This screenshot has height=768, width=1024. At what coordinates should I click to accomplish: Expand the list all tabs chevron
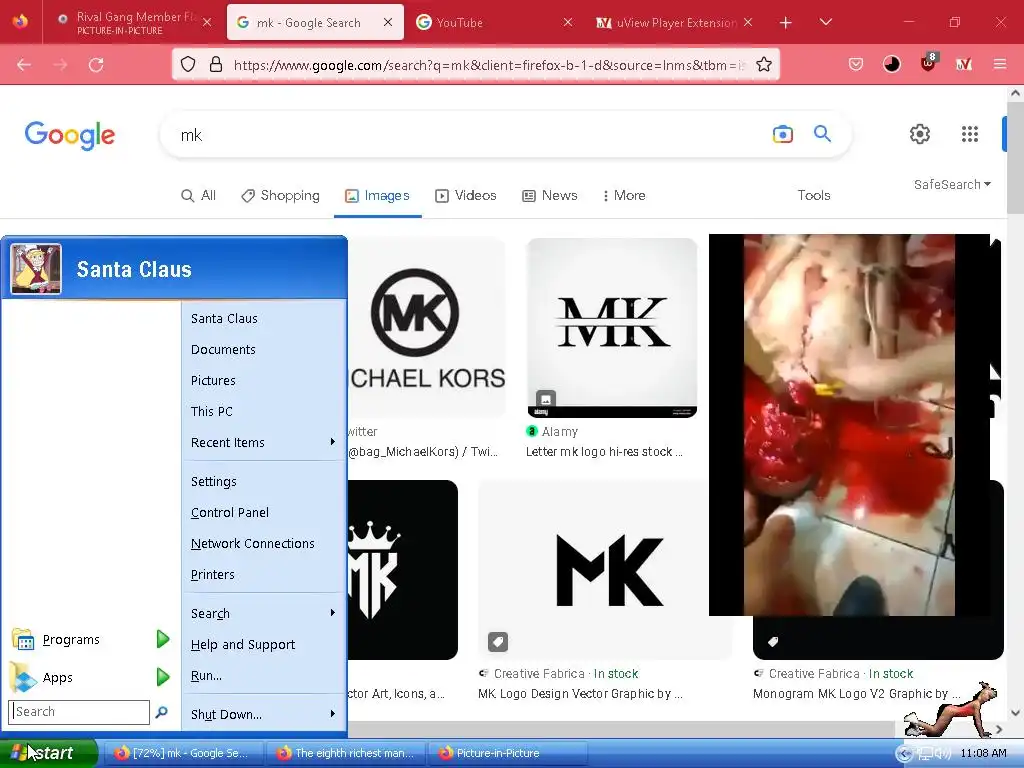point(825,22)
